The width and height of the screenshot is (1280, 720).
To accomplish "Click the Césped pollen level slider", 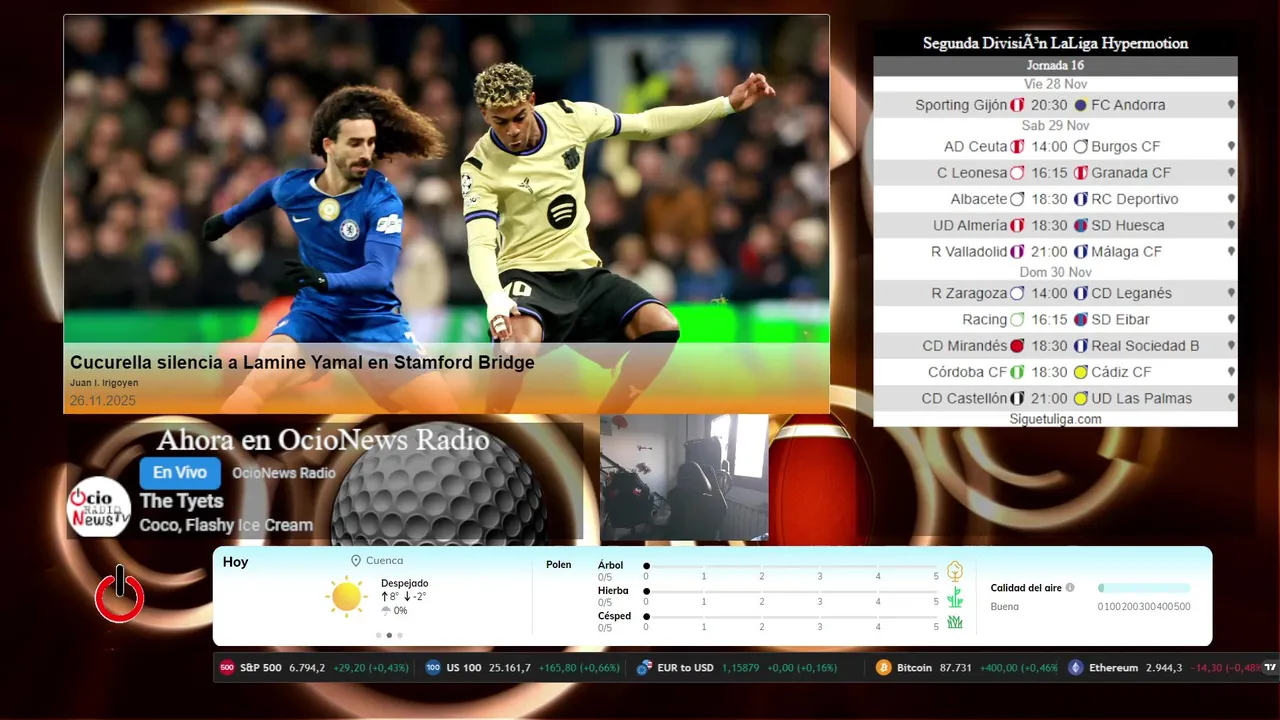I will coord(791,617).
